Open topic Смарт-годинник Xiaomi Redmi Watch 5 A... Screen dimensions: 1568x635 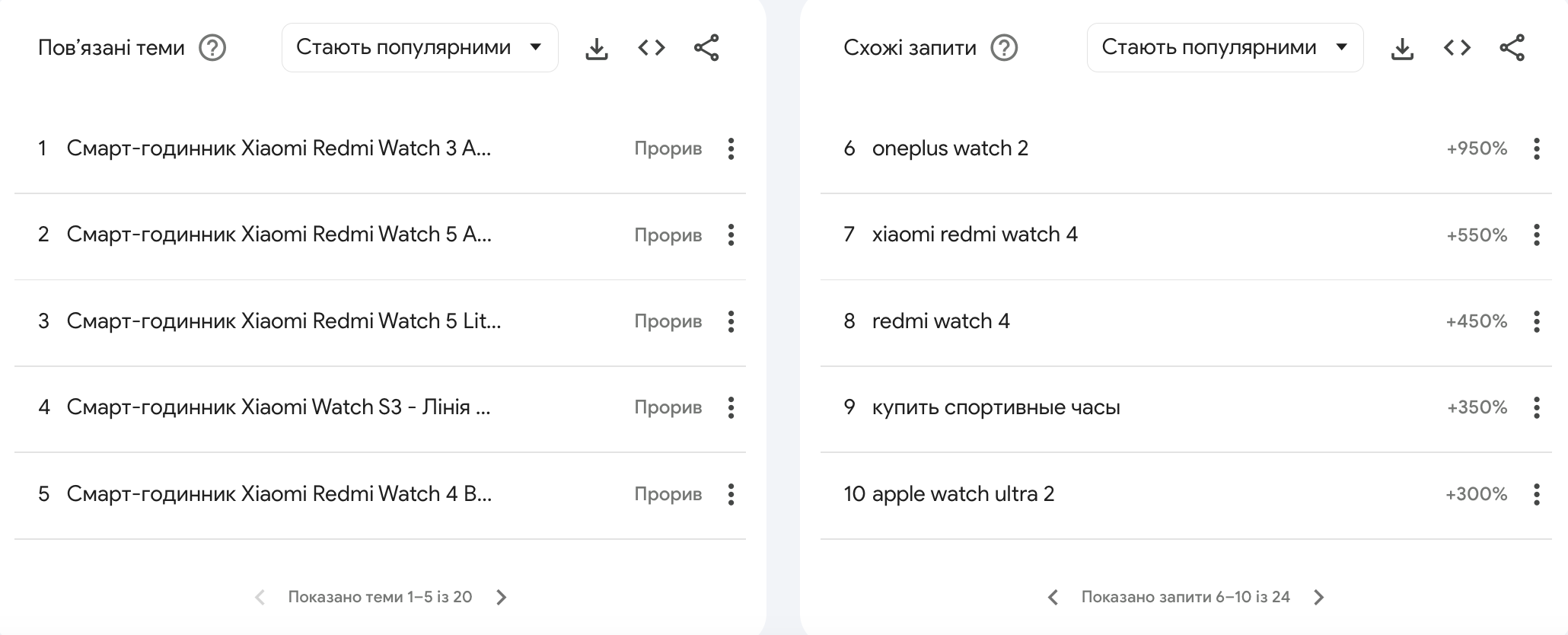(x=279, y=234)
